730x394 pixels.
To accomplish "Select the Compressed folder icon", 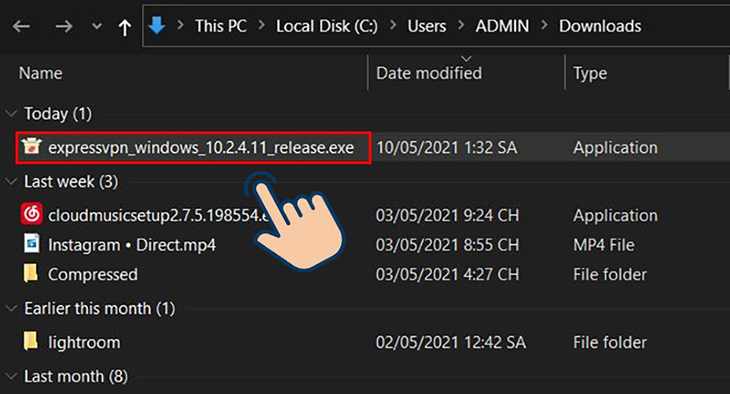I will click(x=31, y=273).
